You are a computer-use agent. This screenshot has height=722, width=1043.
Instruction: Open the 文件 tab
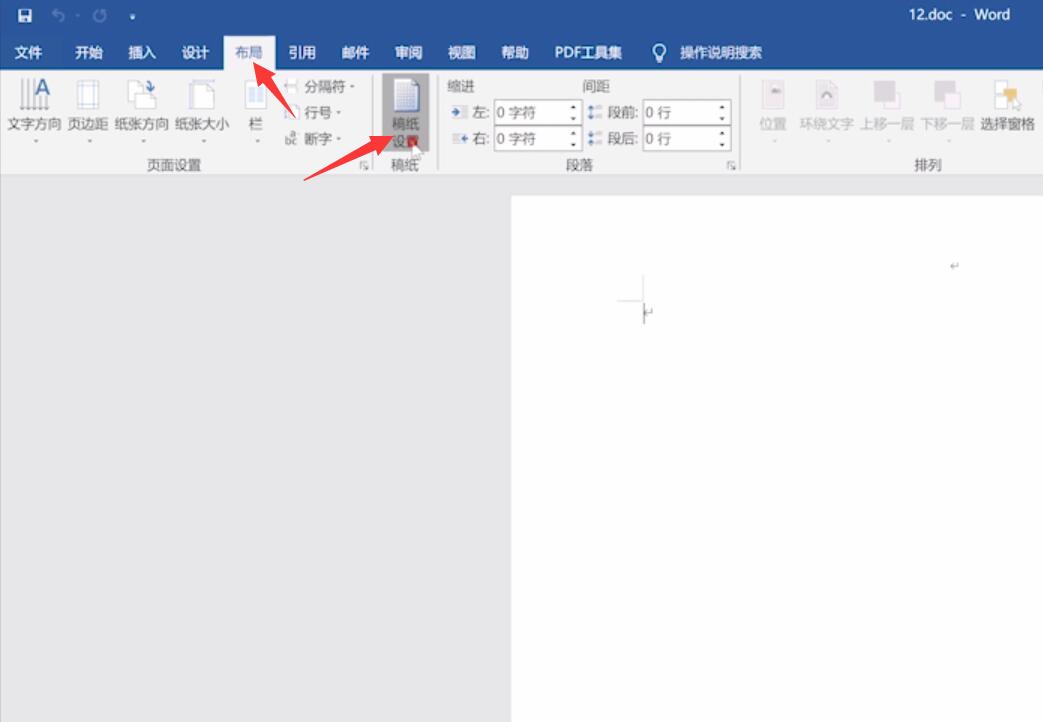point(28,53)
